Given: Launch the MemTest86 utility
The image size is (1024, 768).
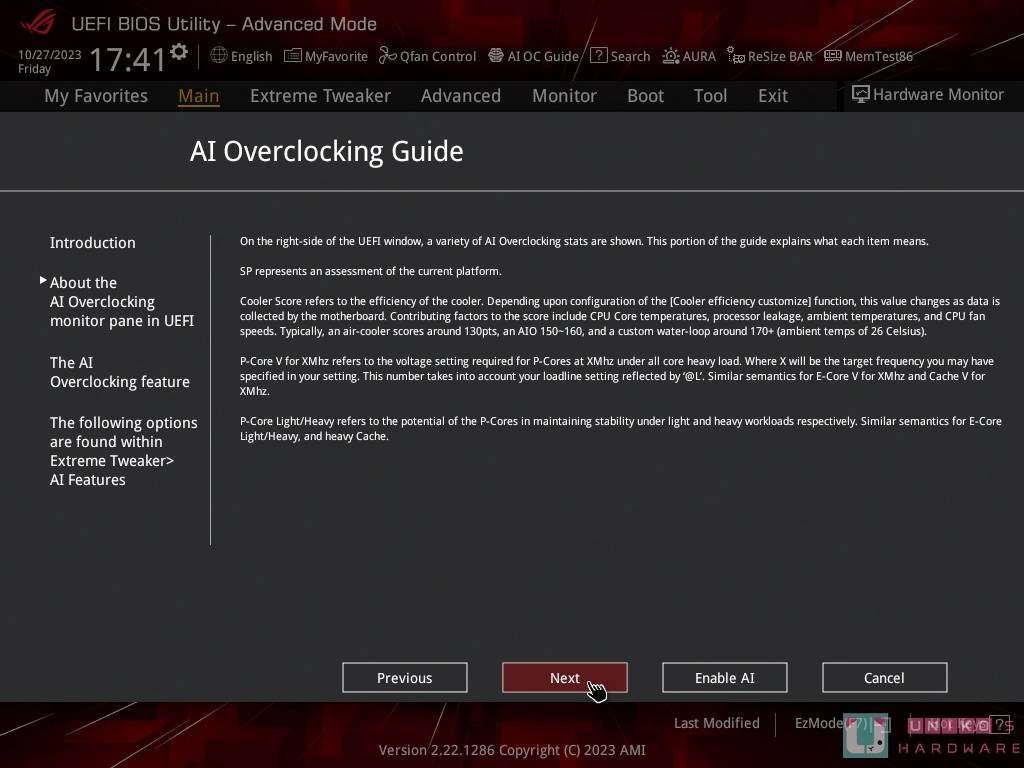Looking at the screenshot, I should coord(832,56).
